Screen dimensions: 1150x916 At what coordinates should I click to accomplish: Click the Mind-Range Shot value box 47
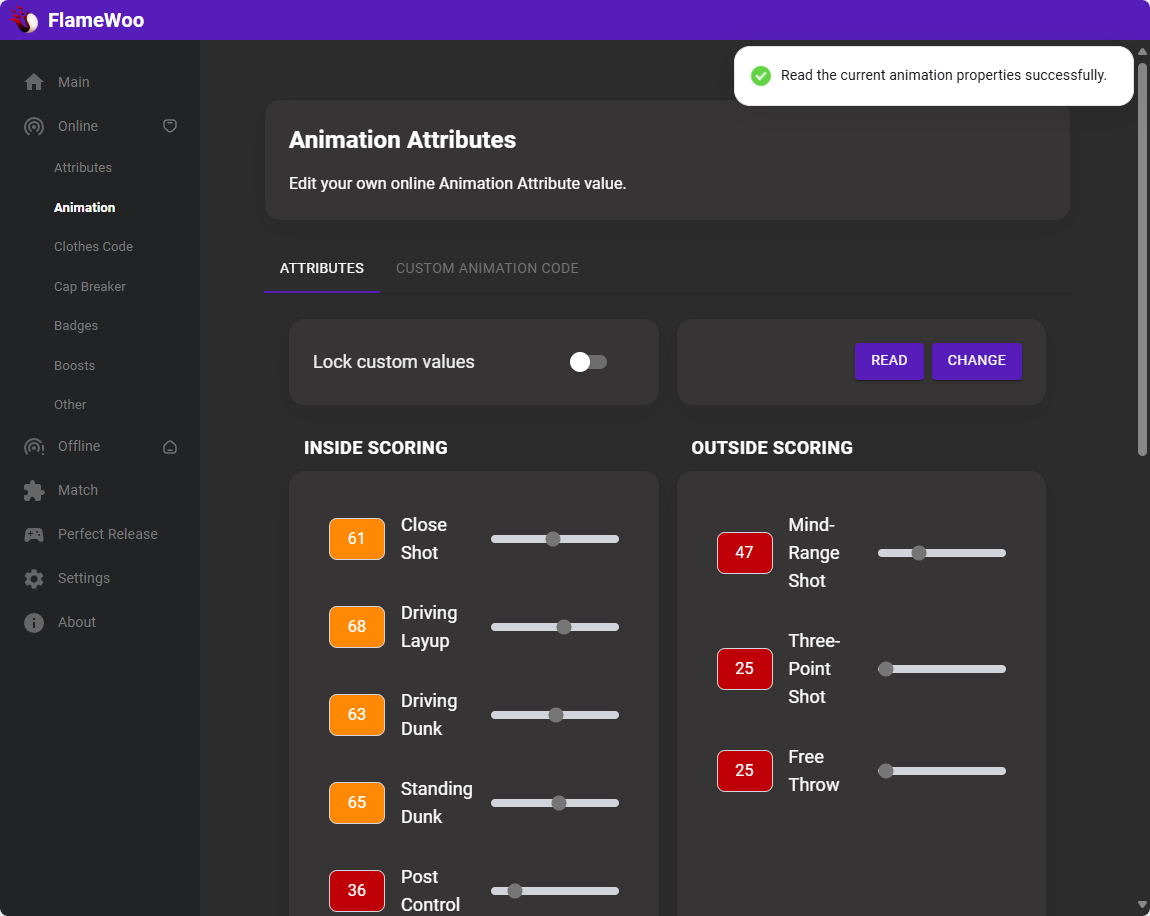click(x=744, y=553)
